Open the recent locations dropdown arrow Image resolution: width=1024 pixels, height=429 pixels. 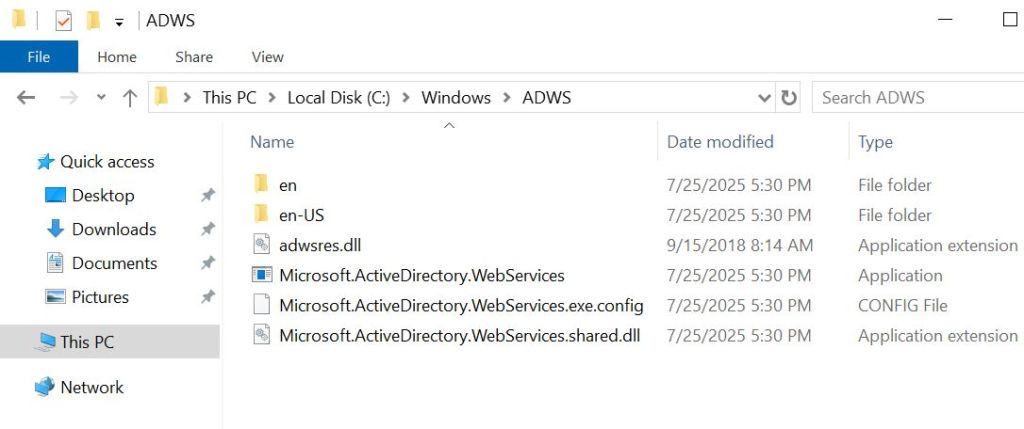[x=100, y=98]
